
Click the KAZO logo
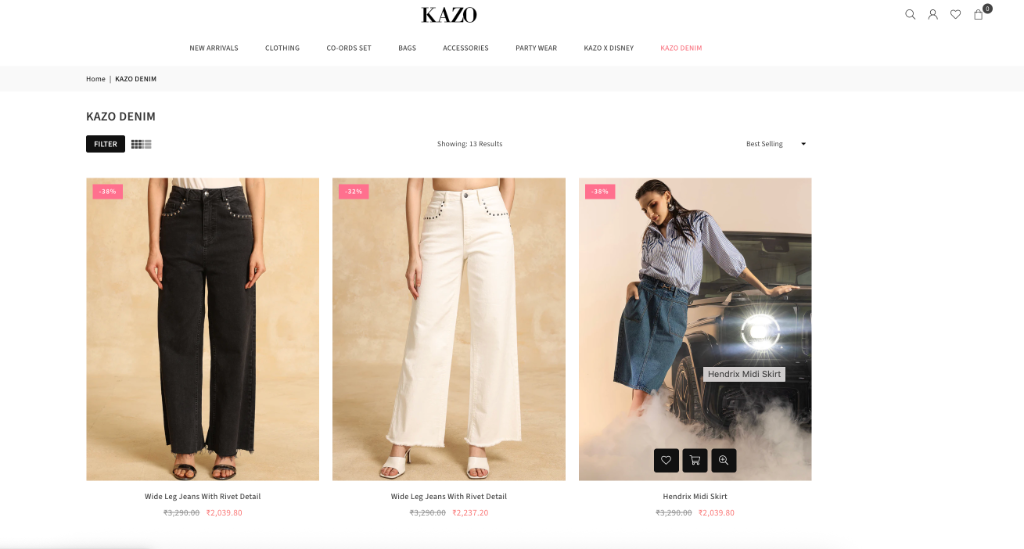449,15
